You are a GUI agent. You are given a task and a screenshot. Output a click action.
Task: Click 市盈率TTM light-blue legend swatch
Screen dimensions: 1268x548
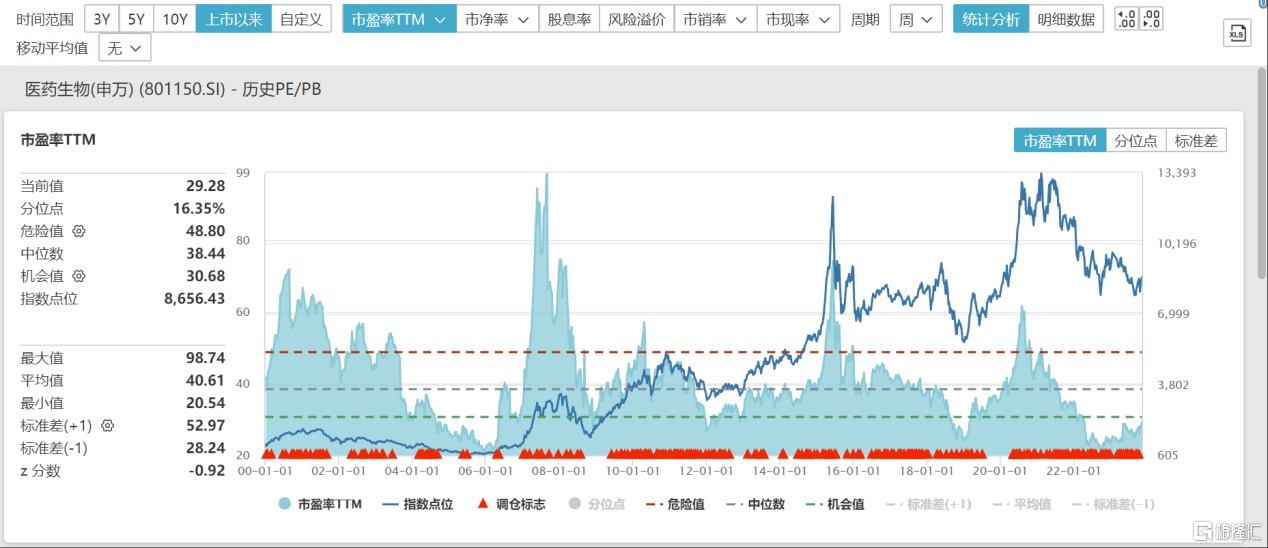(x=285, y=504)
